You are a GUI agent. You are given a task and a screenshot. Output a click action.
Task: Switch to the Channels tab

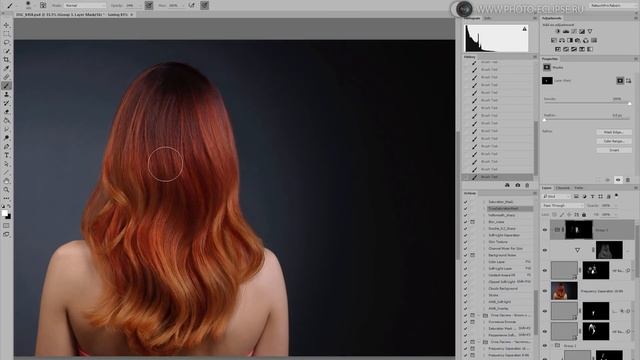coord(563,188)
